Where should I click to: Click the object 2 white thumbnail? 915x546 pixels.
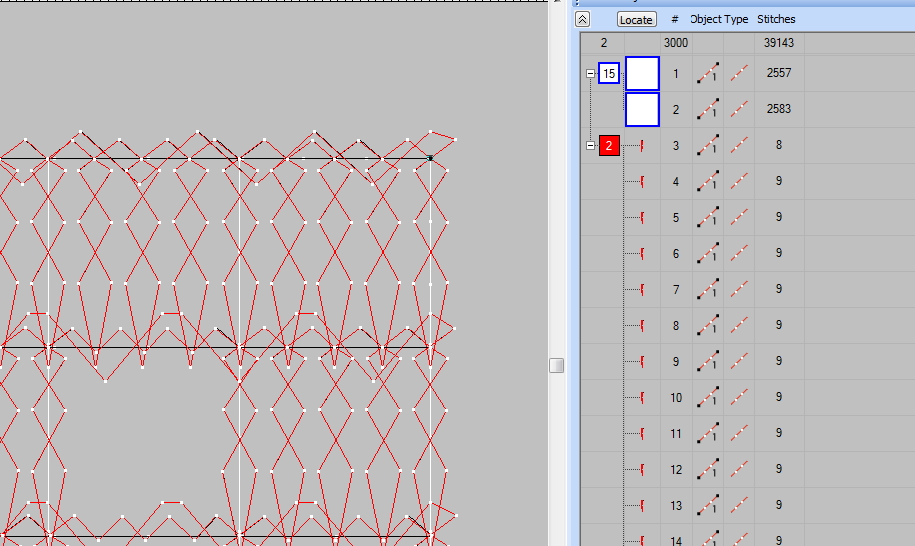coord(642,109)
